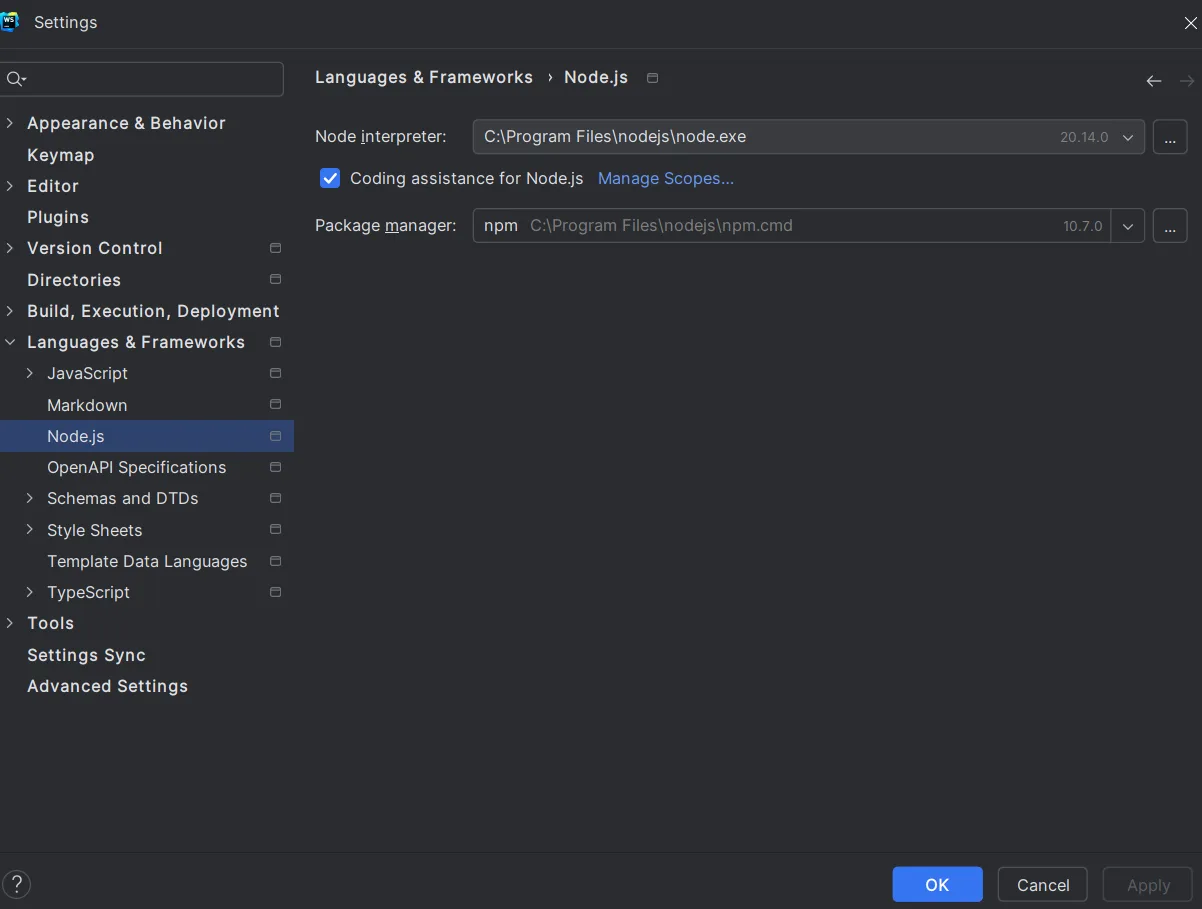Click project-level icon next to JavaScript
Viewport: 1202px width, 909px height.
pos(276,373)
